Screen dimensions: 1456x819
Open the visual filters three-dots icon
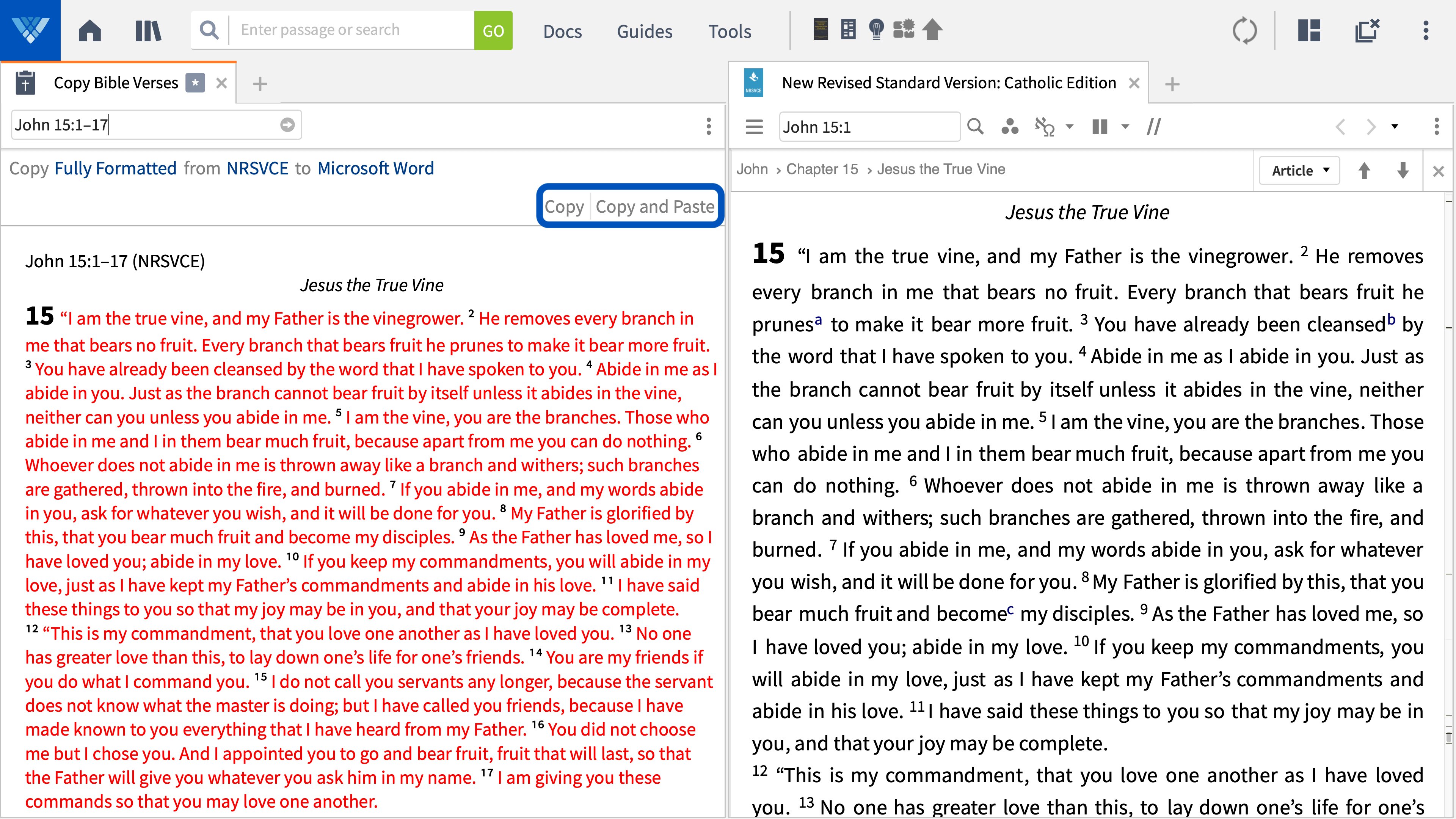coord(1009,127)
